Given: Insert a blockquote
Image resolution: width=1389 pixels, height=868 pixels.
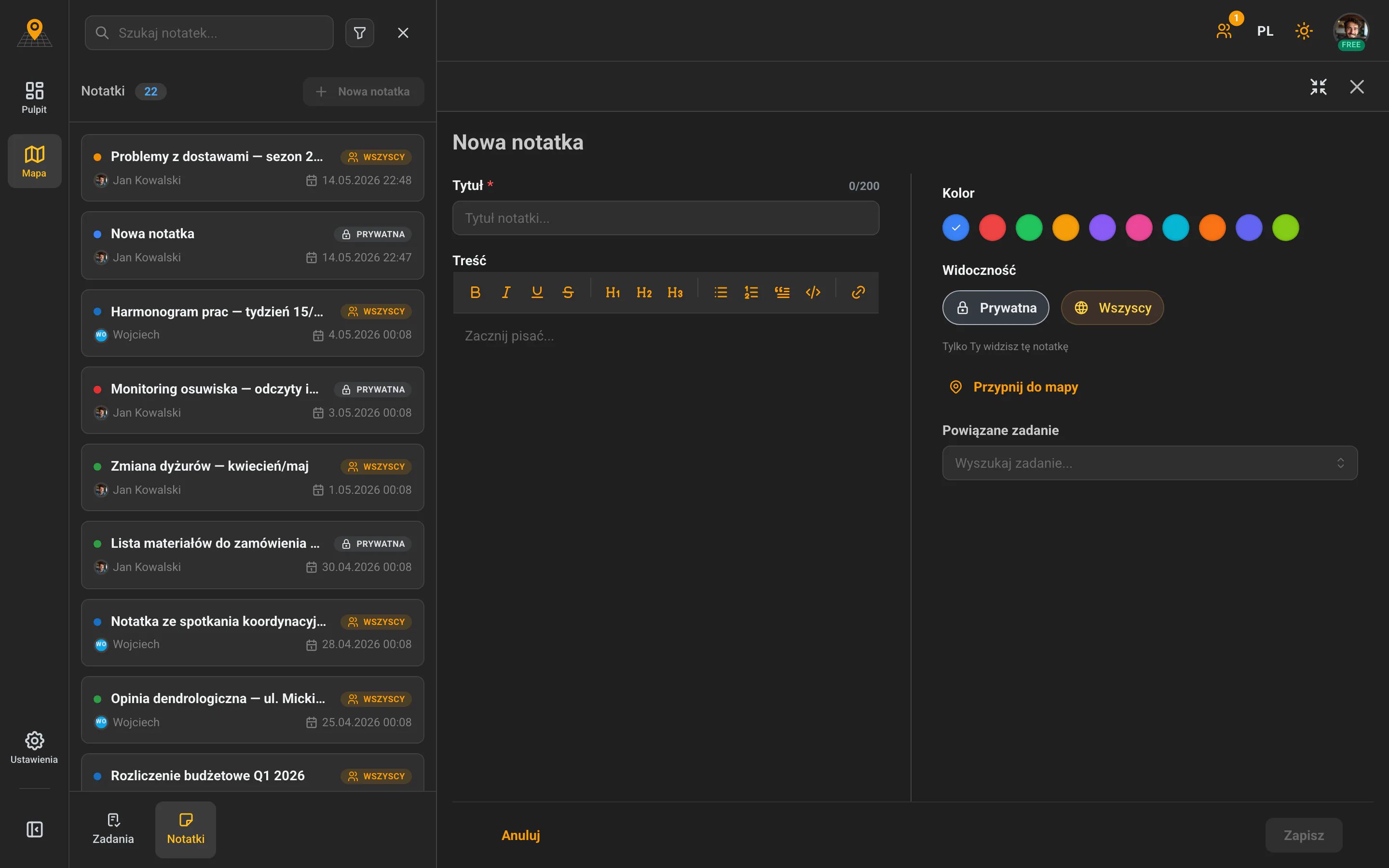Looking at the screenshot, I should (782, 292).
